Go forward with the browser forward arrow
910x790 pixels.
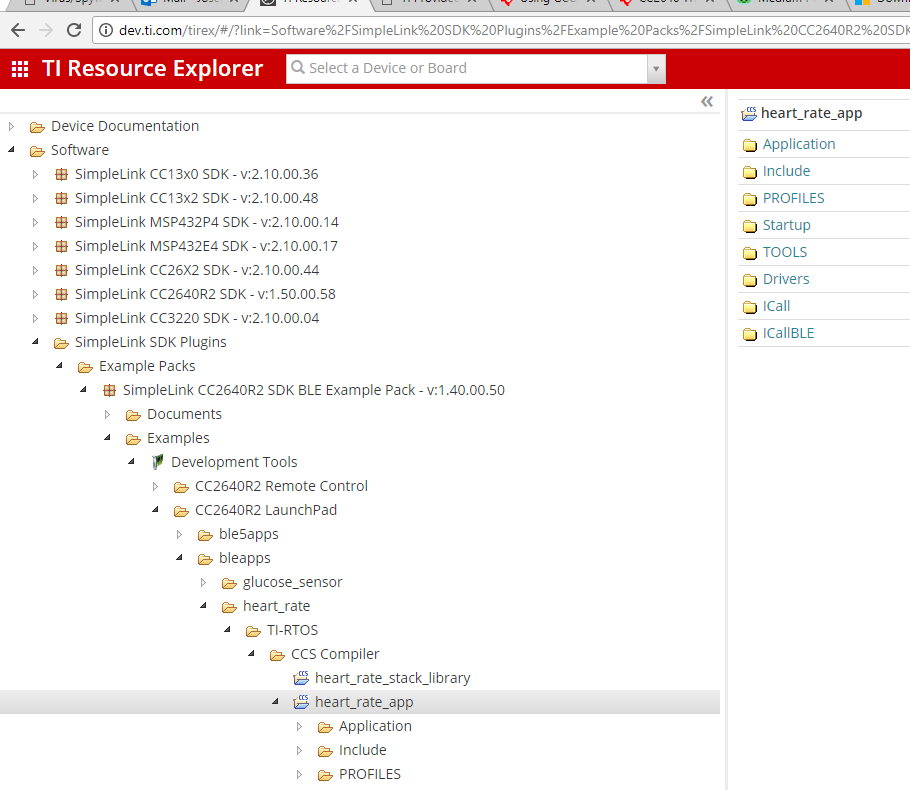[x=46, y=30]
